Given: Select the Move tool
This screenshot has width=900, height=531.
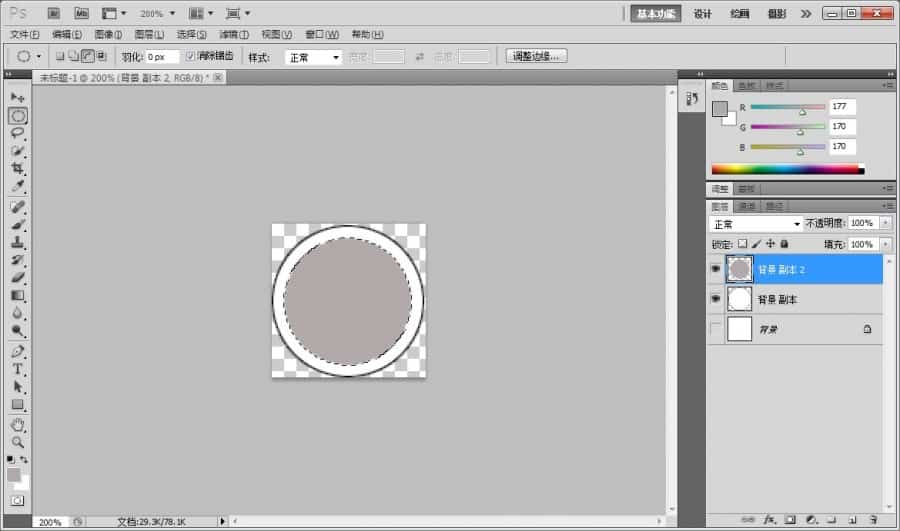Looking at the screenshot, I should pyautogui.click(x=17, y=97).
